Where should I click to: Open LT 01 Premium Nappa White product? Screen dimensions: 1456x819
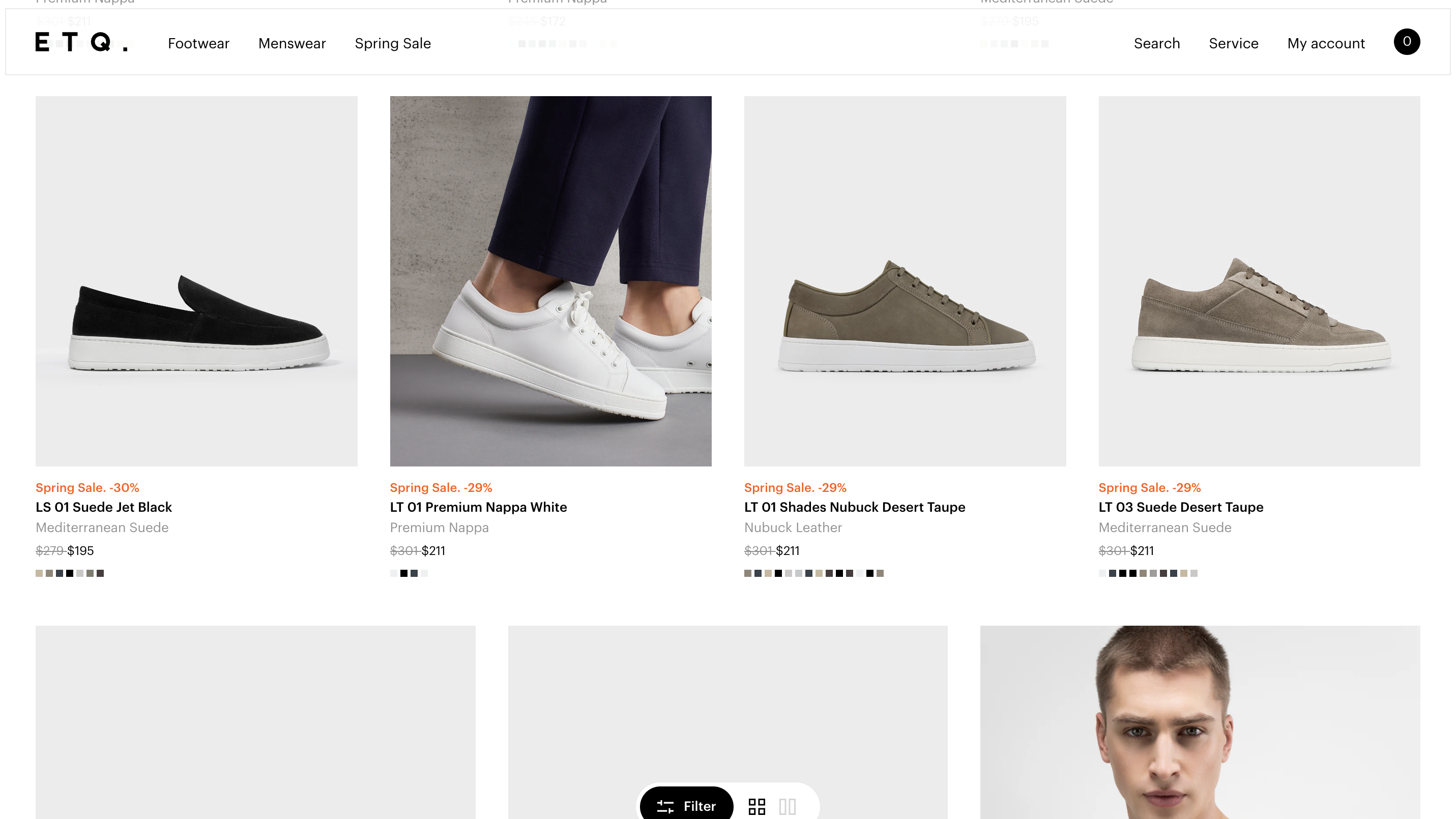pos(478,507)
